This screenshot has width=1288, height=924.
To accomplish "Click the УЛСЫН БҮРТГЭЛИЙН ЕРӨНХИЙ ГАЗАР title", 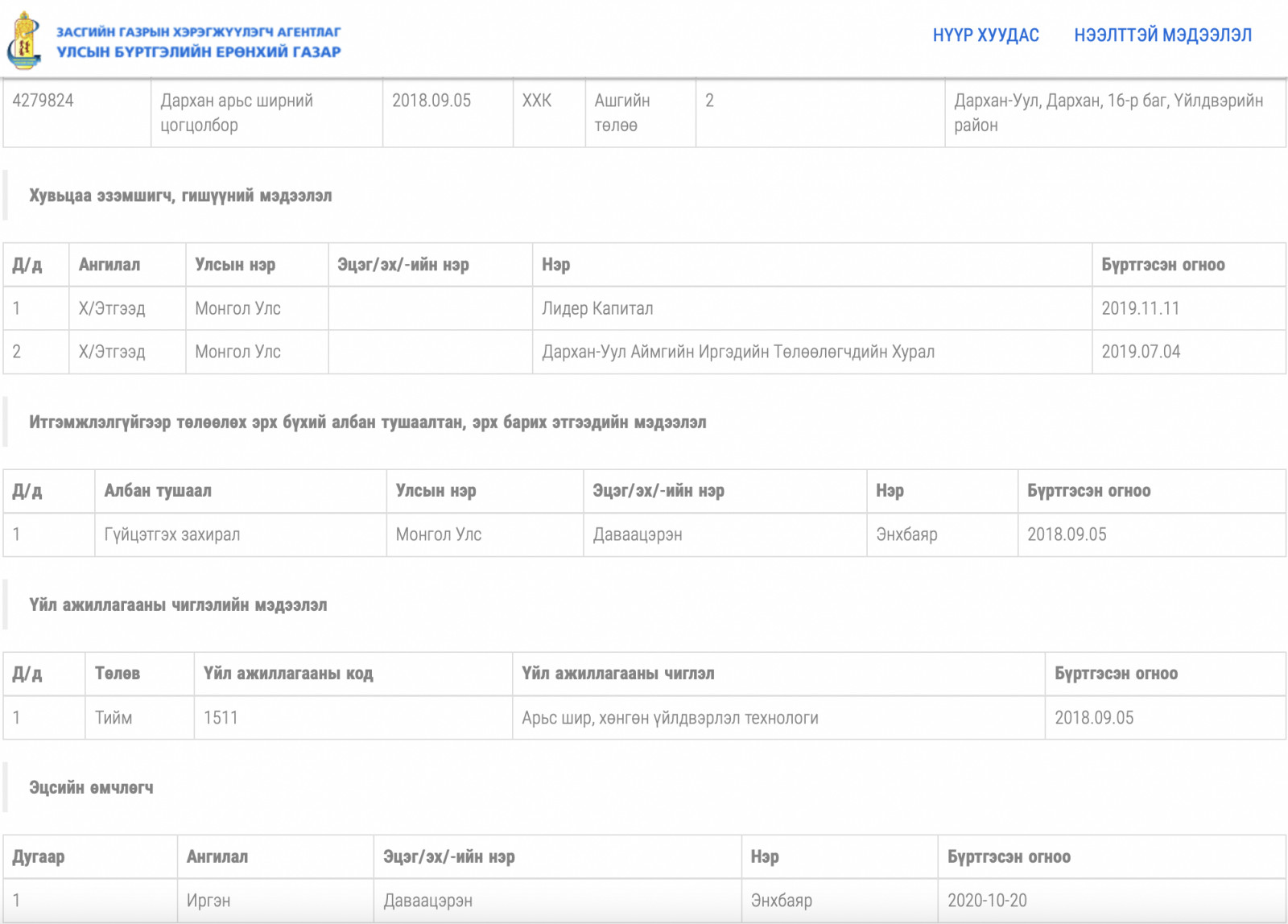I will [198, 52].
